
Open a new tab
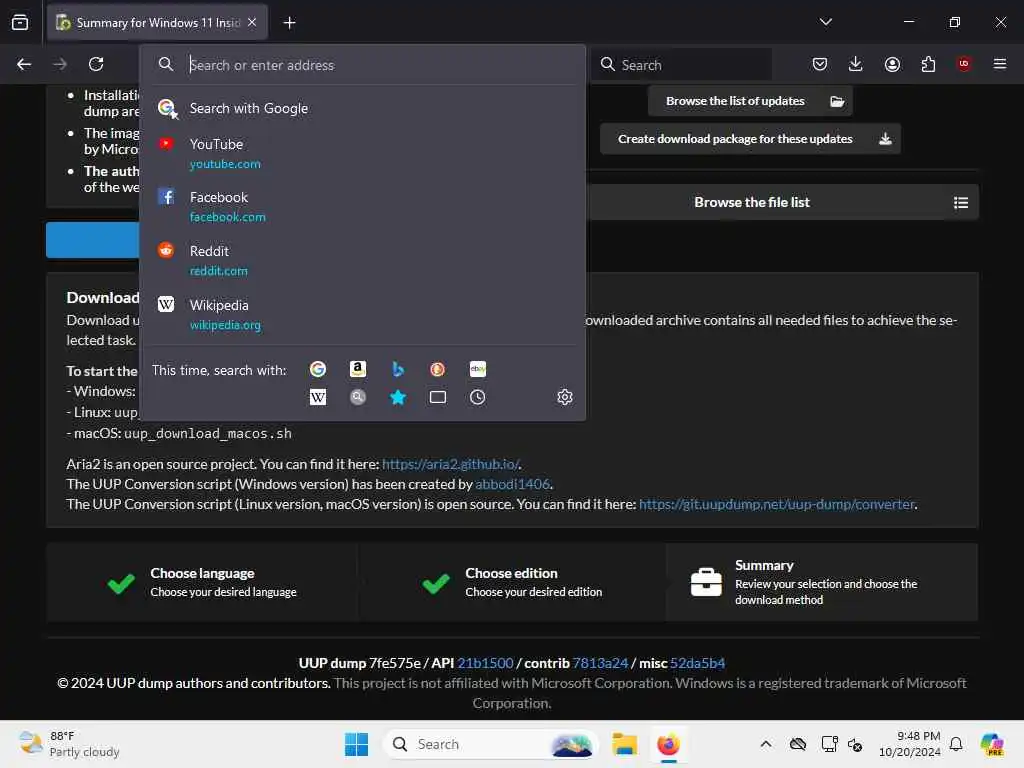pyautogui.click(x=289, y=23)
